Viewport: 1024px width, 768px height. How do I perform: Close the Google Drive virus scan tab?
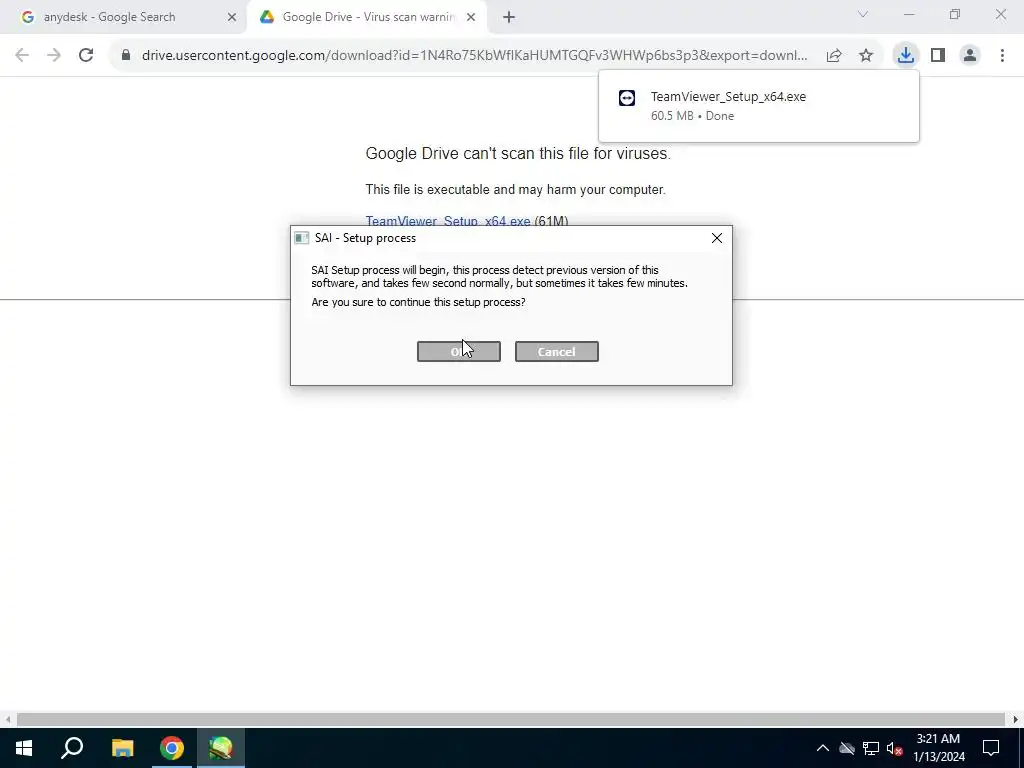(x=471, y=18)
